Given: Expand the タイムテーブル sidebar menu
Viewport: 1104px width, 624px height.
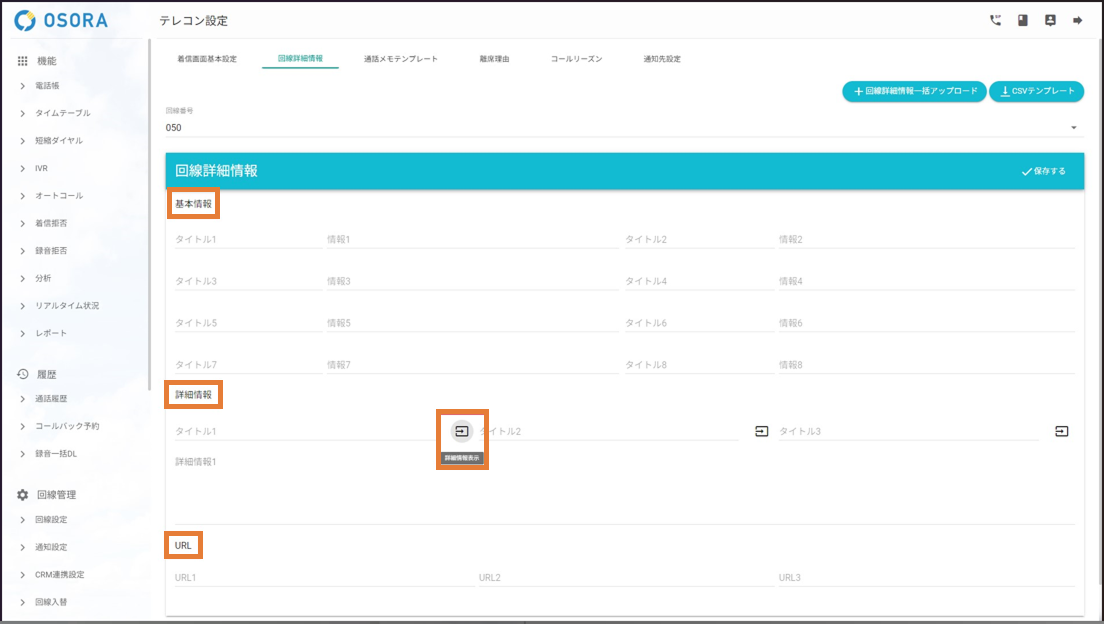Looking at the screenshot, I should [x=62, y=113].
